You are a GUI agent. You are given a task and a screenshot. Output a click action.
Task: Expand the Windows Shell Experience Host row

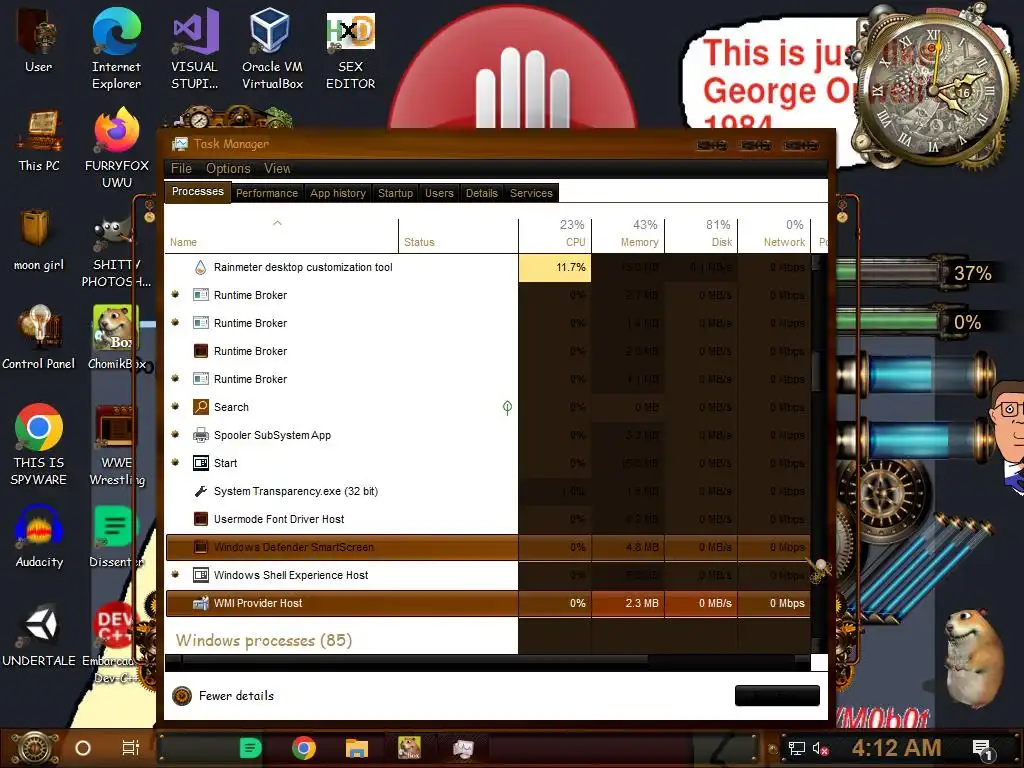175,575
